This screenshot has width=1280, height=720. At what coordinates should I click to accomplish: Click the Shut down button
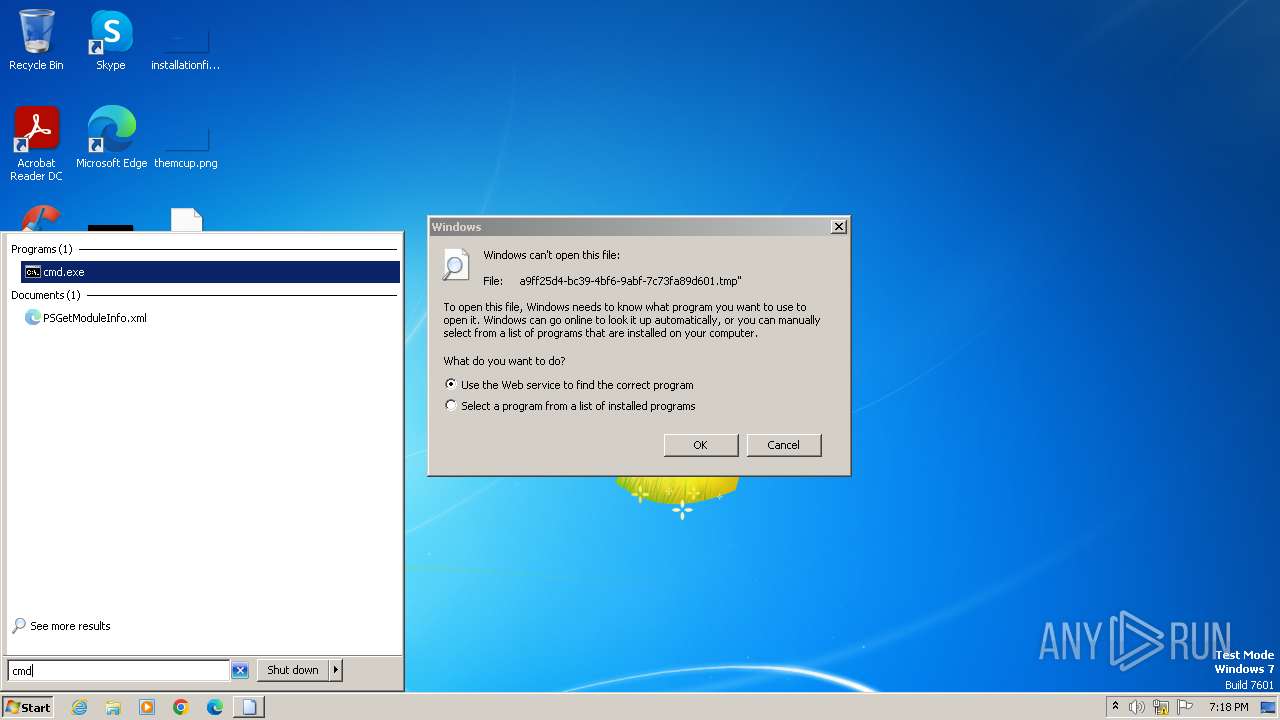[293, 670]
